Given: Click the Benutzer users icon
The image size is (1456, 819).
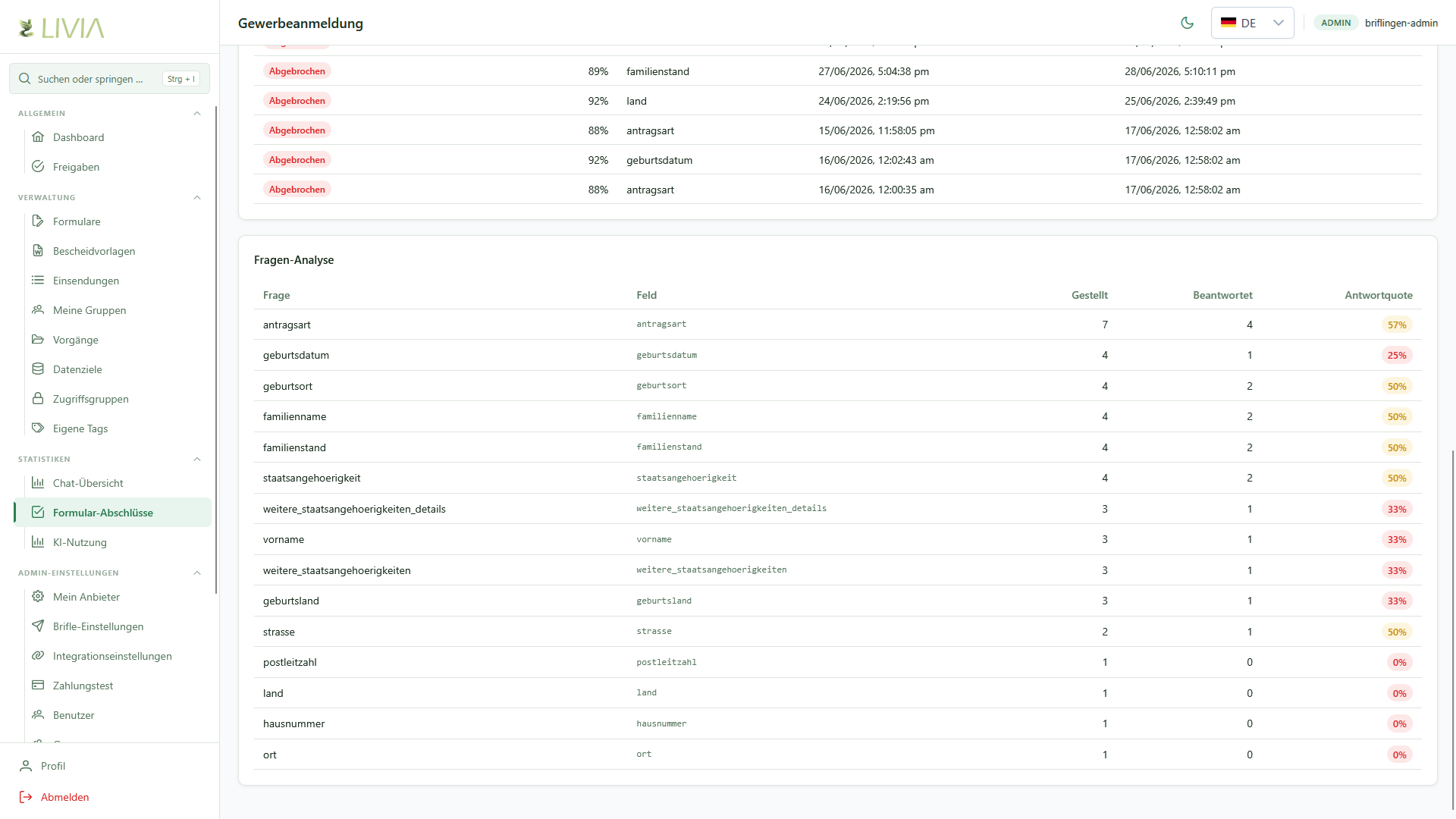Looking at the screenshot, I should pos(38,715).
